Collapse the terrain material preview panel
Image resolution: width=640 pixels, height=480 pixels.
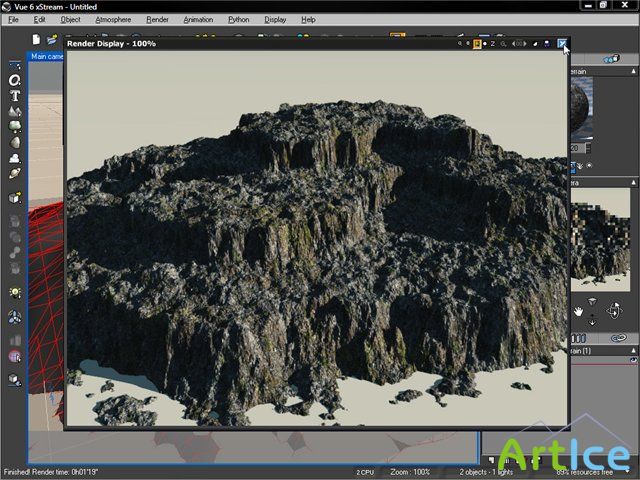pos(633,72)
